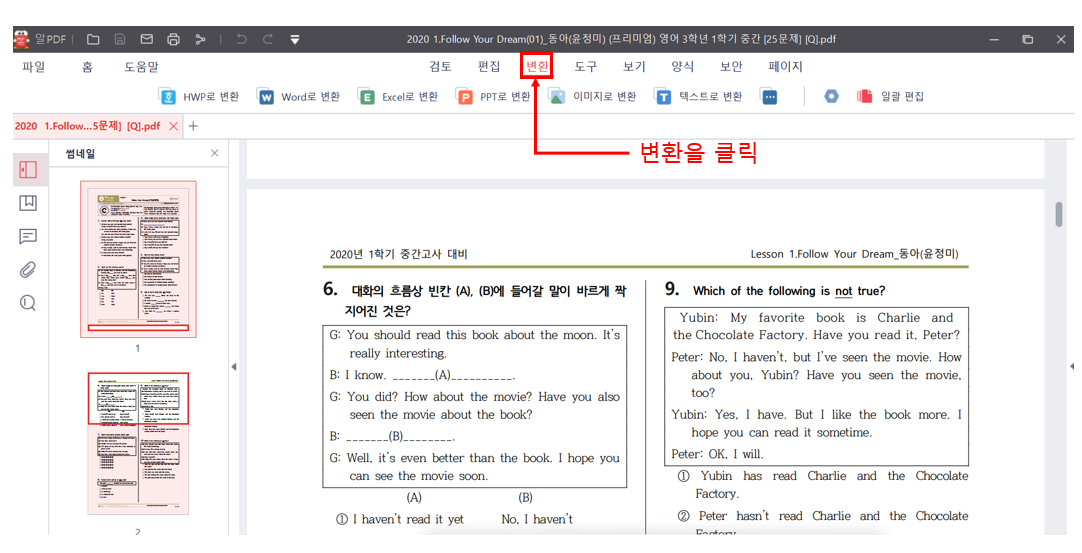
Task: Close the 2020 1.Follow...[Q].pdf tab
Action: pos(173,126)
